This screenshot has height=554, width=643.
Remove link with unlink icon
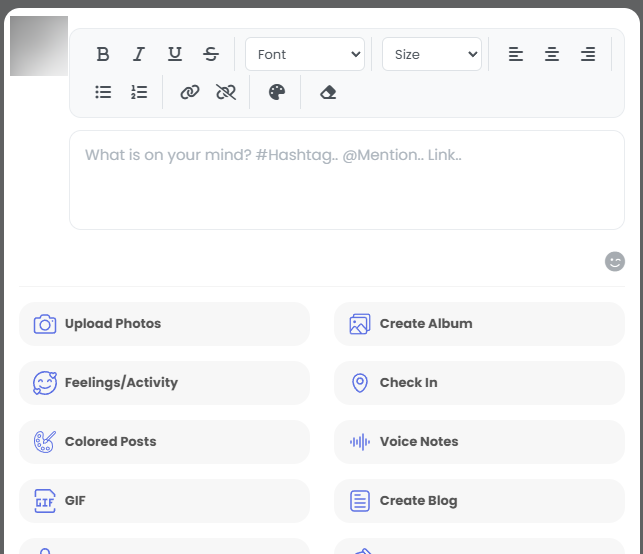(x=226, y=92)
